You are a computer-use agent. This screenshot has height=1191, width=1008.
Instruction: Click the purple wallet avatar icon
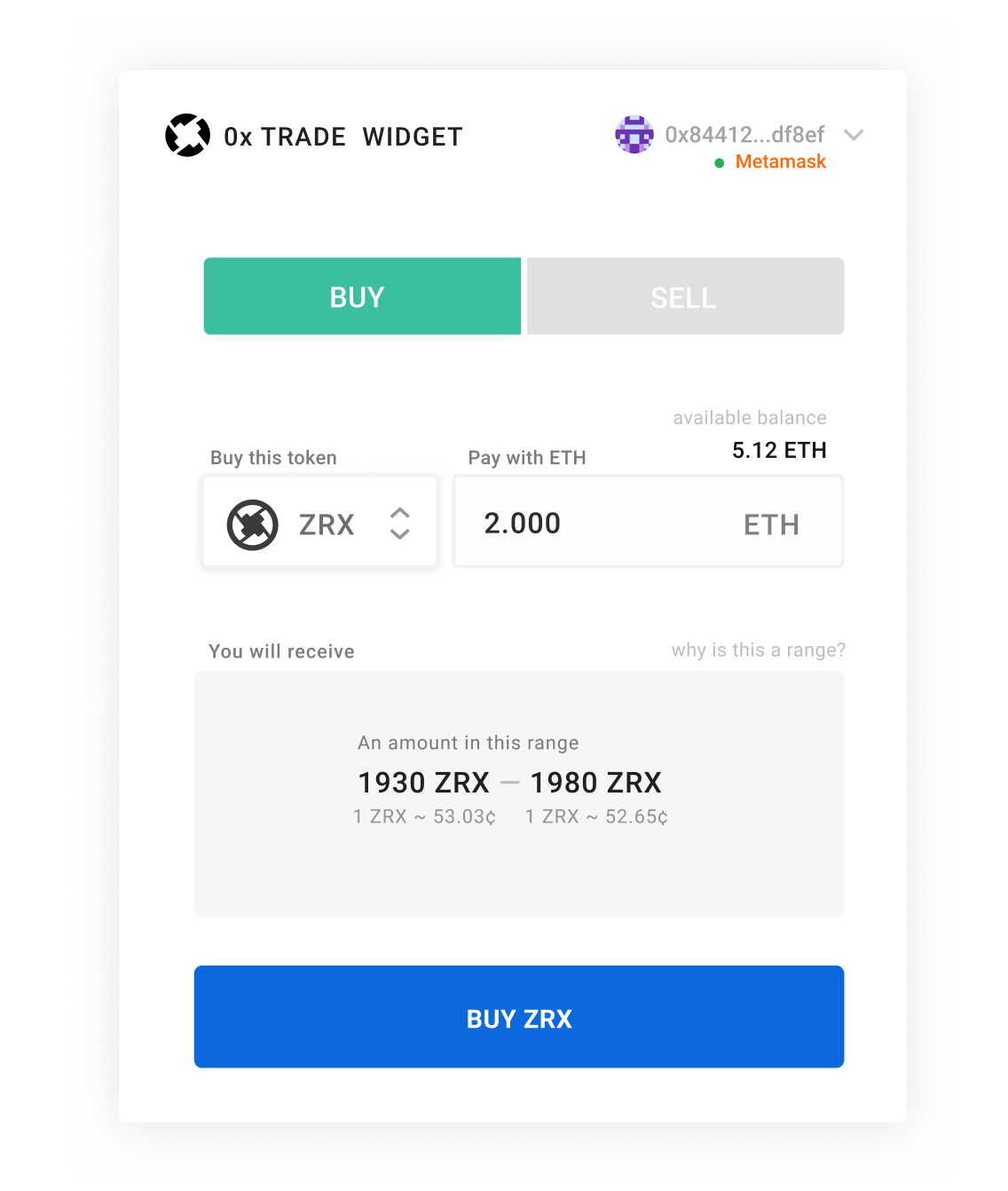pos(634,135)
